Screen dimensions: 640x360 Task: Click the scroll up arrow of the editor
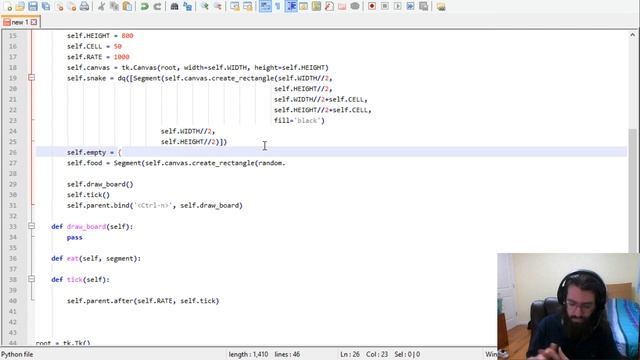(632, 35)
